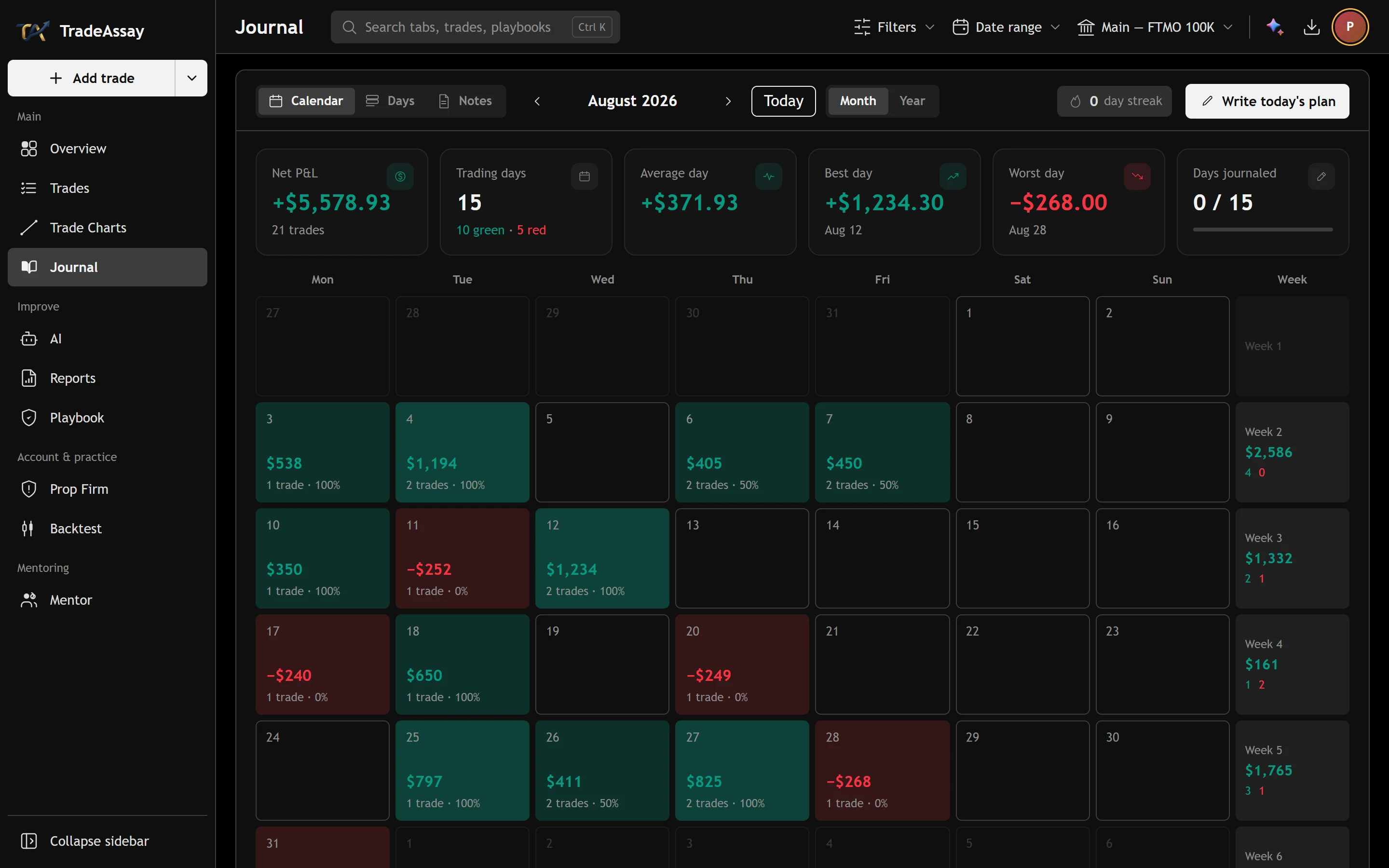Select the Month view toggle
The image size is (1389, 868).
click(x=858, y=101)
